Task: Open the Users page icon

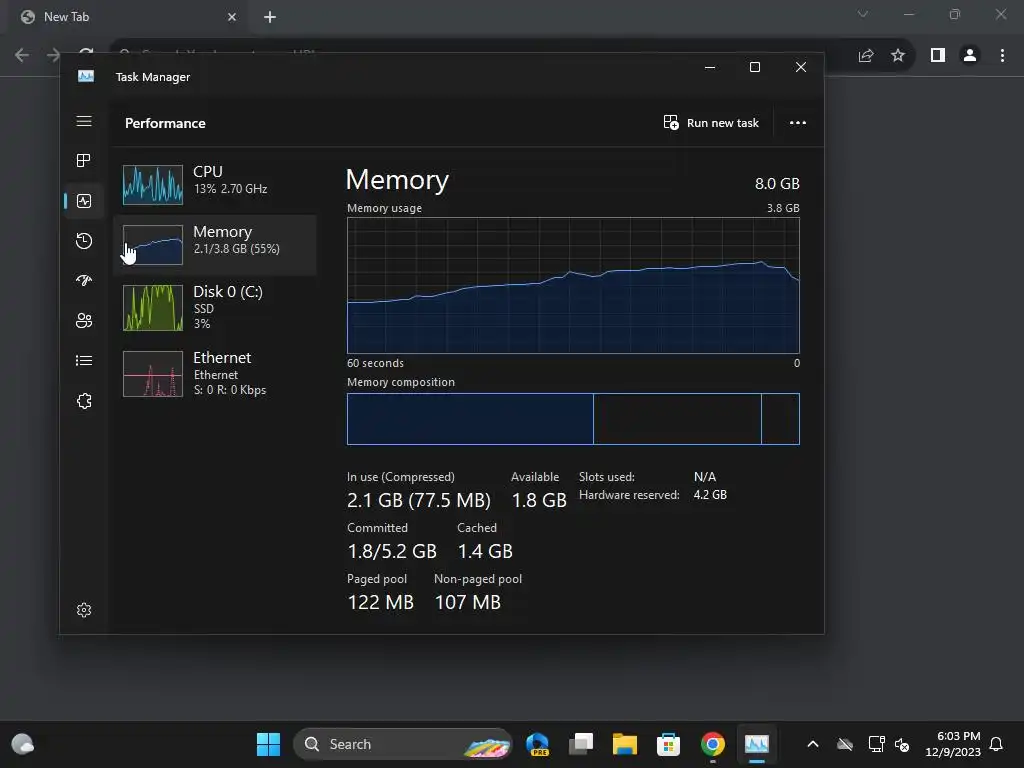Action: tap(84, 321)
